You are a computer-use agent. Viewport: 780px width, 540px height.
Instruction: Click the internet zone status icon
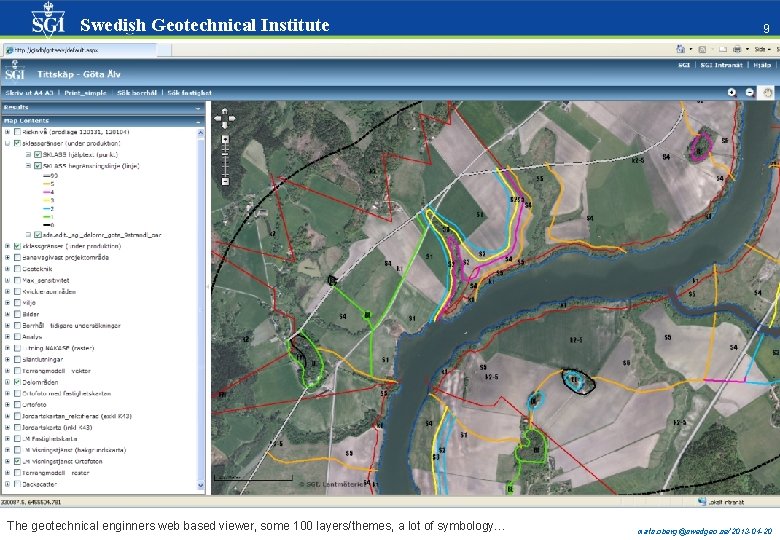702,501
